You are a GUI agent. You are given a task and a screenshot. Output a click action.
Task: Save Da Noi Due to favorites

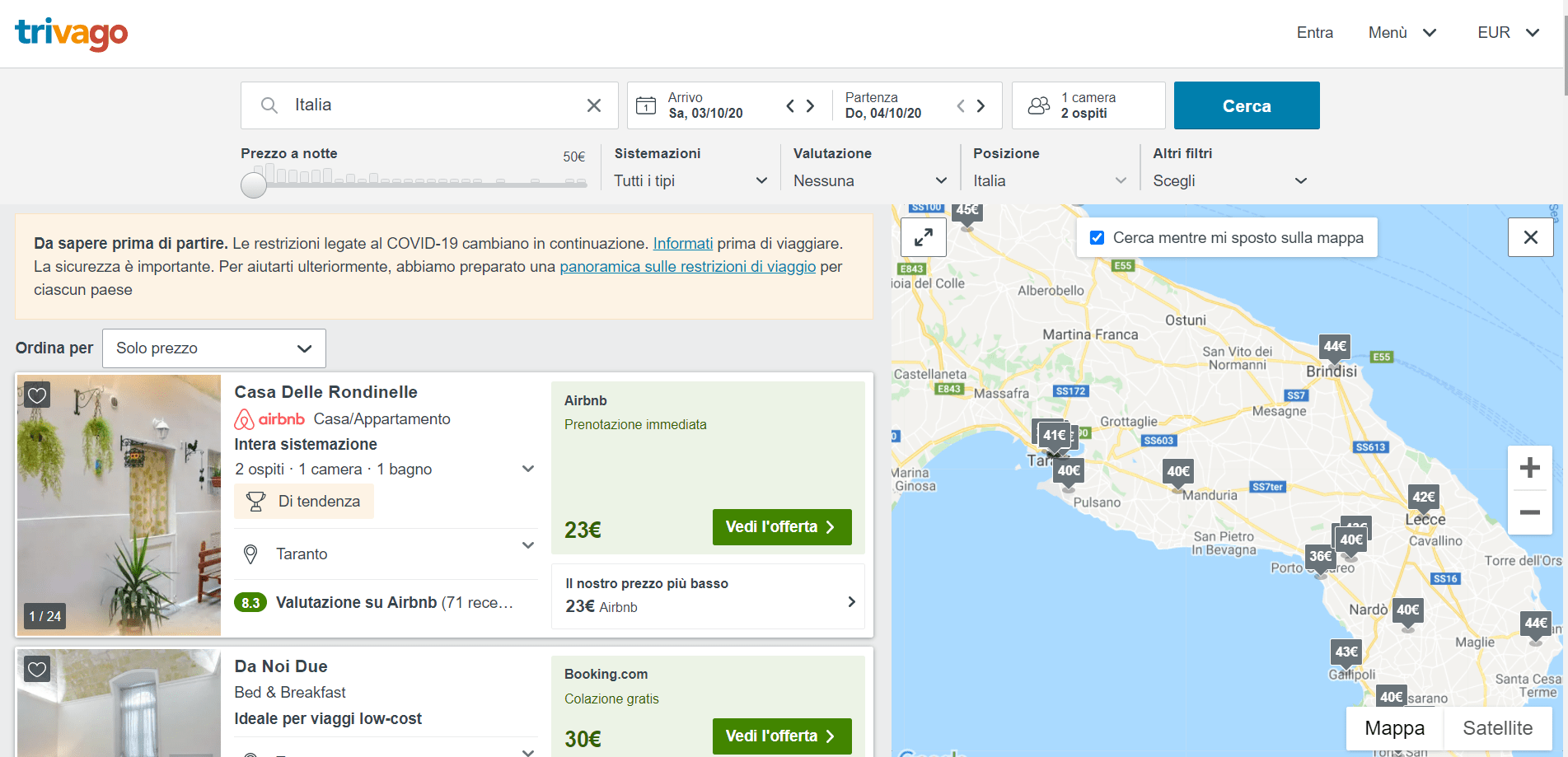[x=37, y=669]
